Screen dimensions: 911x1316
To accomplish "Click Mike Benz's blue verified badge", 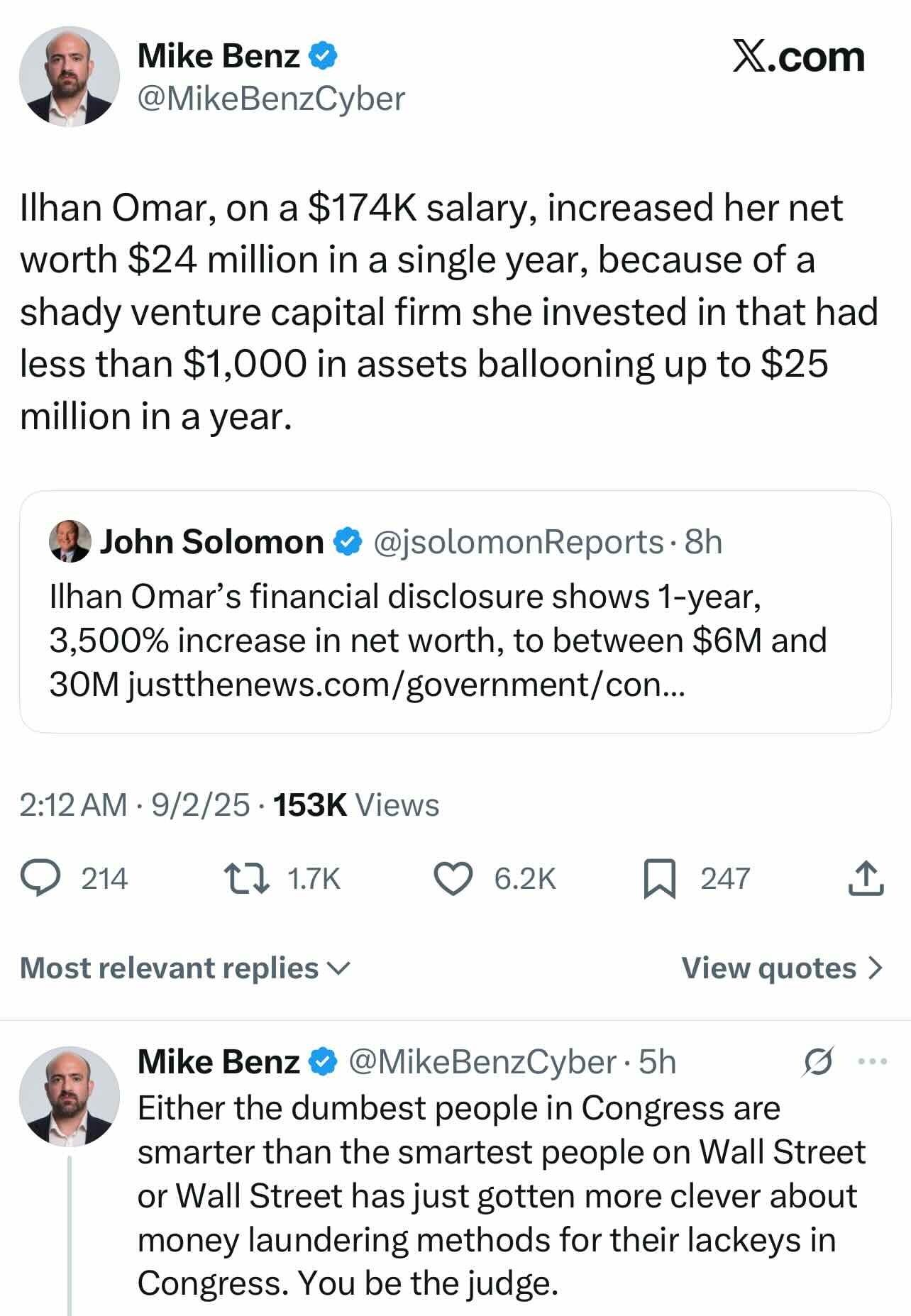I will pos(324,56).
